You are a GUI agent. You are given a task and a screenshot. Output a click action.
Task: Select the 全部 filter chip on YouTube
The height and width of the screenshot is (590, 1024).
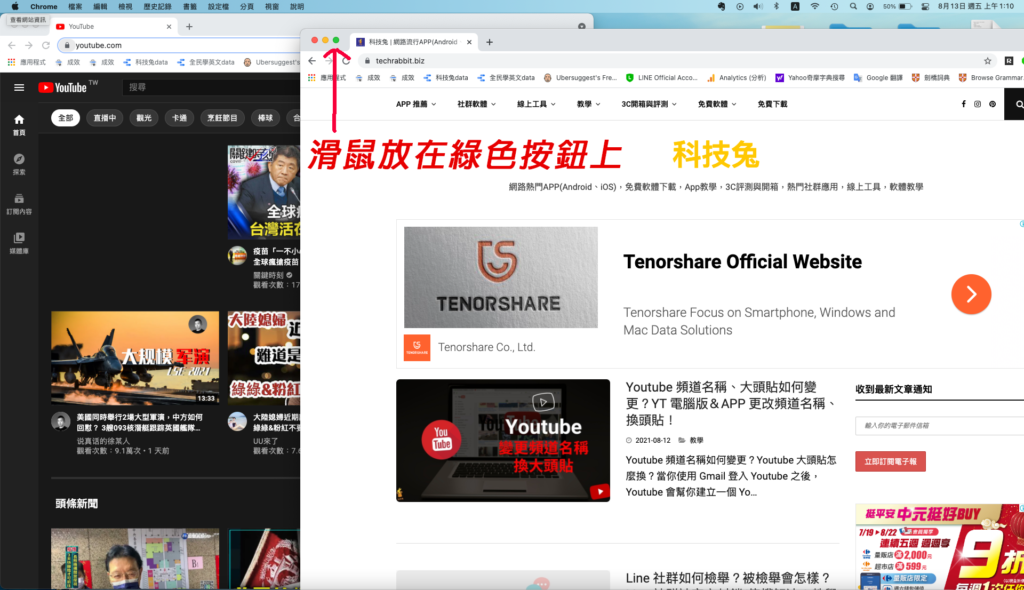pyautogui.click(x=65, y=118)
